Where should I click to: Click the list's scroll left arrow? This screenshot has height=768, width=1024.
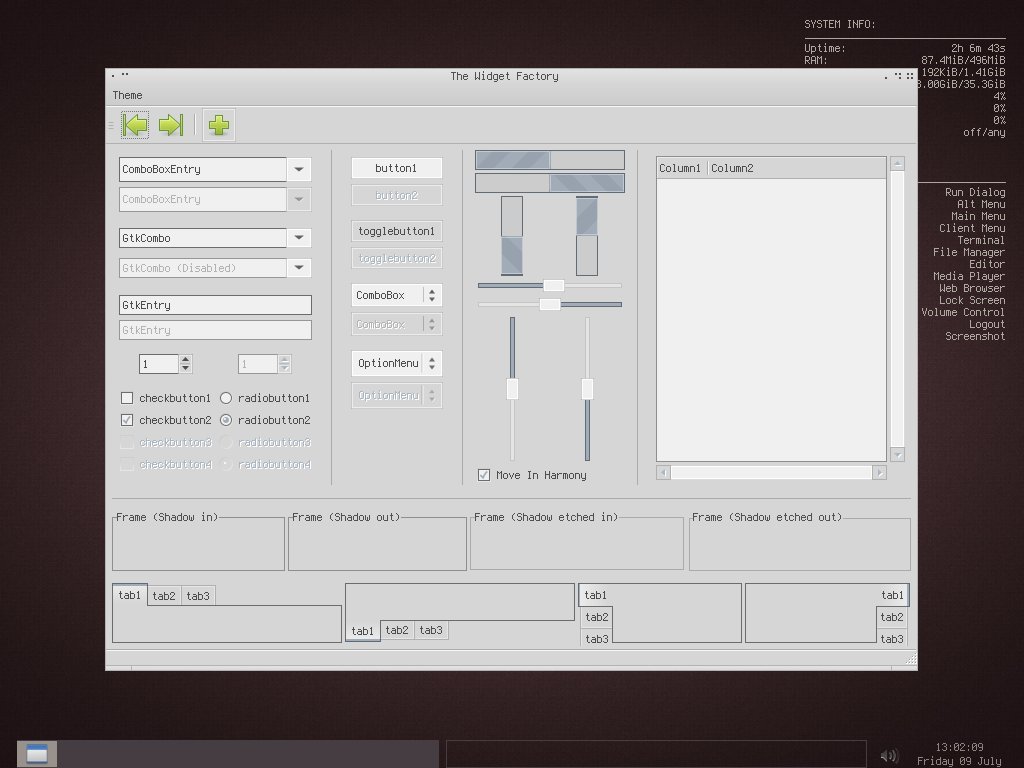[664, 472]
